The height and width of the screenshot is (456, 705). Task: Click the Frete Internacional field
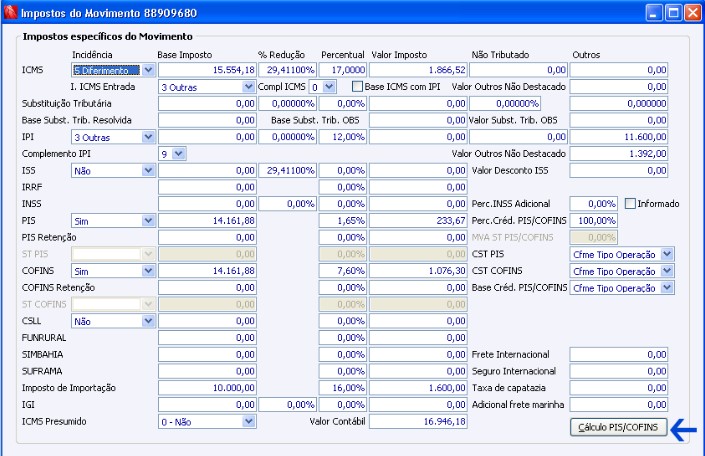[619, 354]
